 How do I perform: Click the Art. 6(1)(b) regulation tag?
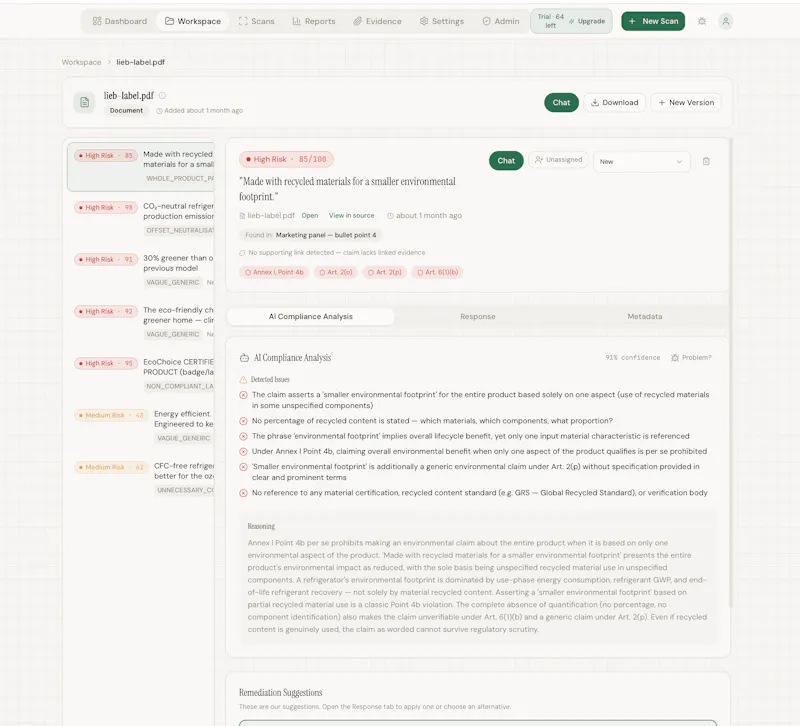438,272
